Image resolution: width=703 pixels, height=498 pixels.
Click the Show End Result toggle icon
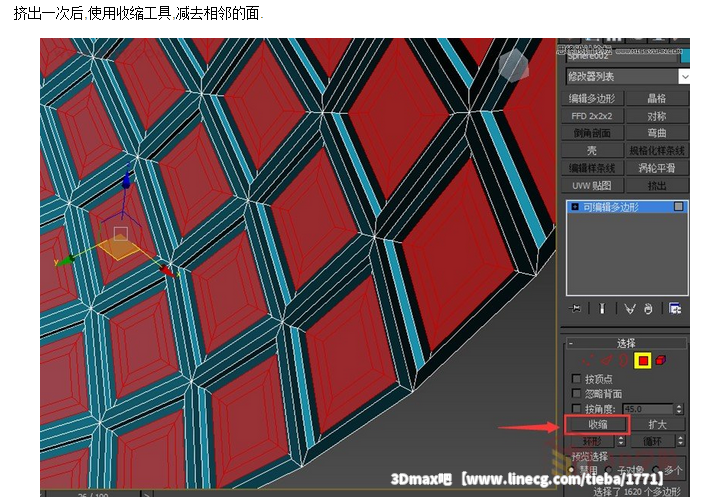(x=602, y=308)
